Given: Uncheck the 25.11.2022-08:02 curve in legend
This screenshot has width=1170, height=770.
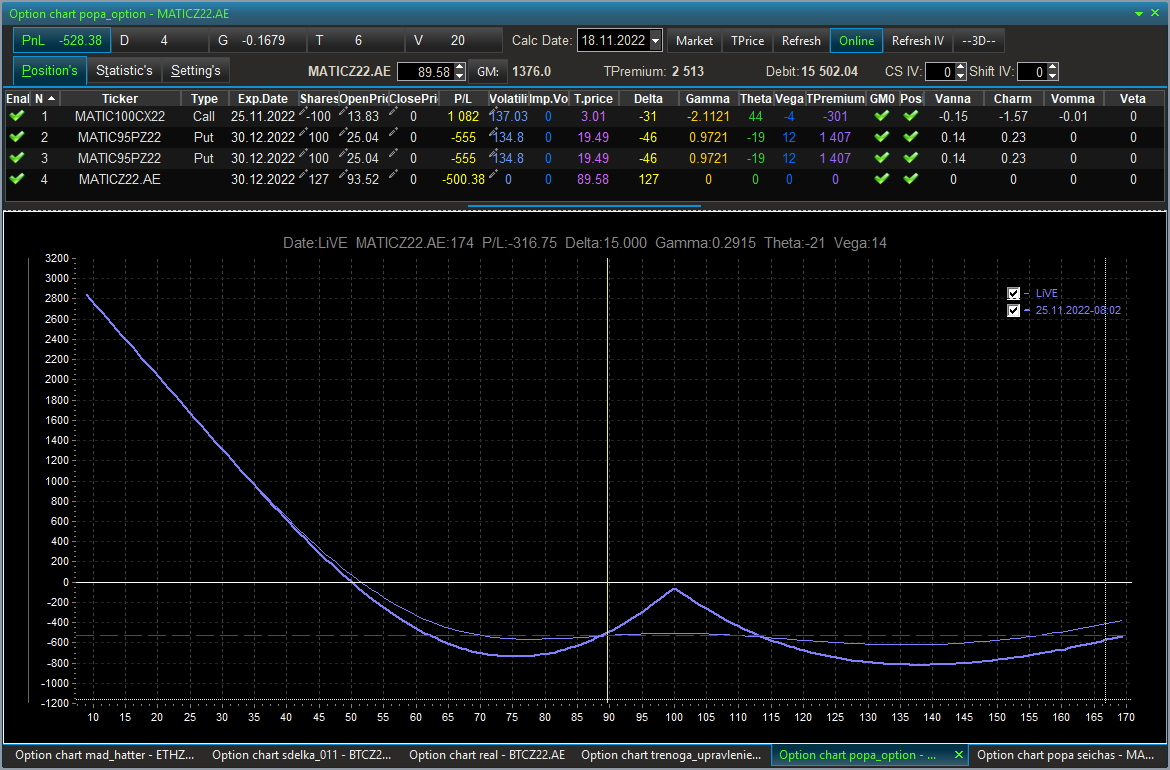Looking at the screenshot, I should (1013, 310).
